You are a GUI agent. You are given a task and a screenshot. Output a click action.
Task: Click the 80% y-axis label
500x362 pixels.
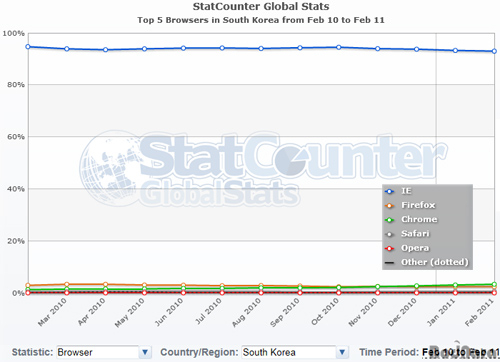pyautogui.click(x=16, y=85)
